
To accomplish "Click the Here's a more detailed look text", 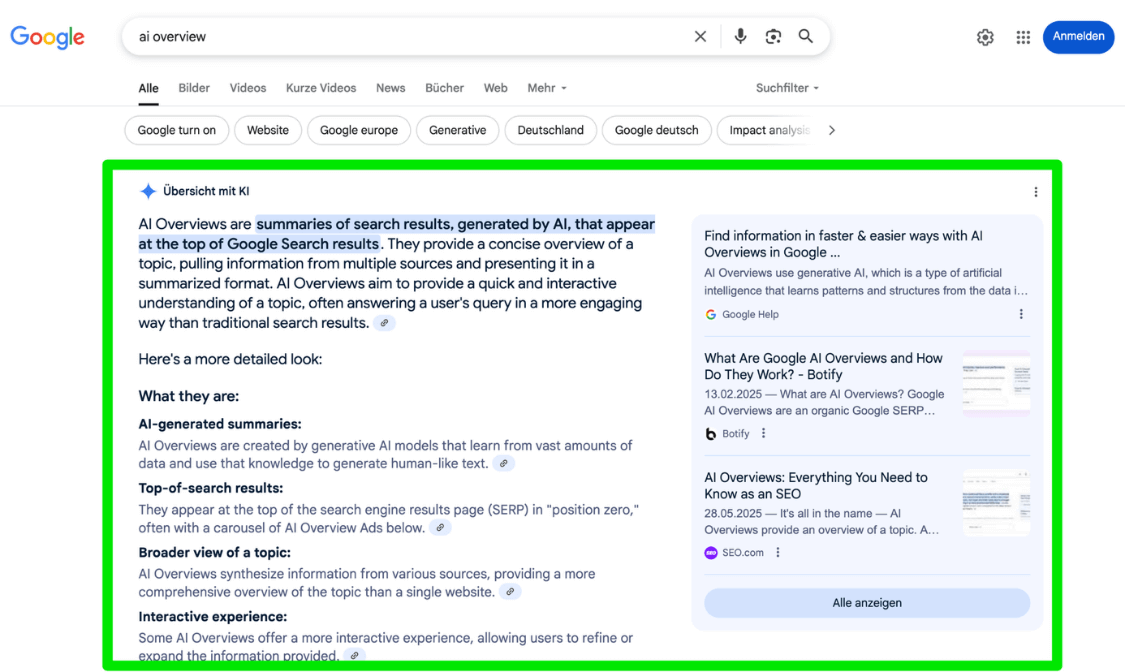I will point(230,359).
